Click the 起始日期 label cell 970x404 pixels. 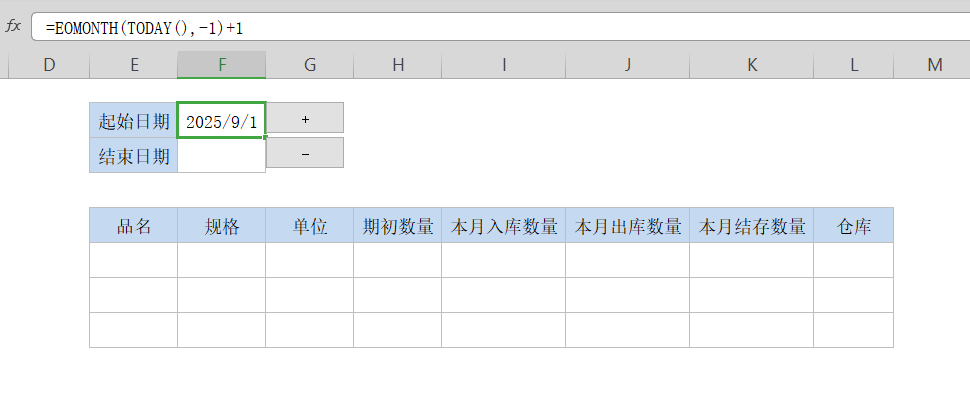134,120
